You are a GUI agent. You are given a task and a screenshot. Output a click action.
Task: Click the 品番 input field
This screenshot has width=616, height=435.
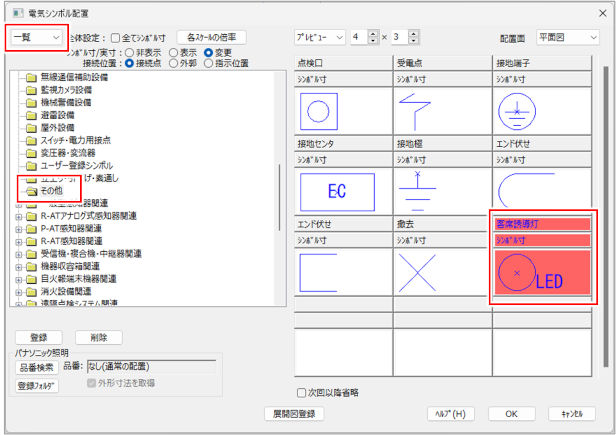click(151, 366)
